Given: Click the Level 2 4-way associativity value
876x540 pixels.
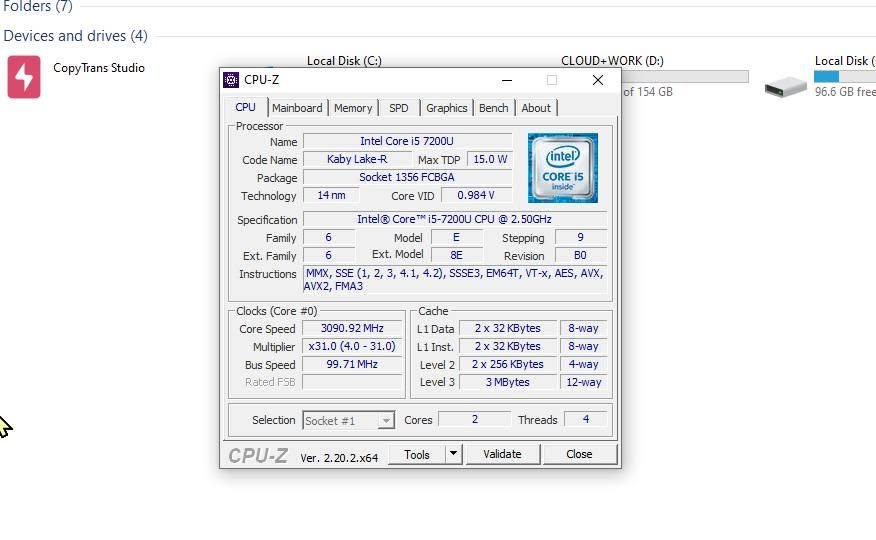Looking at the screenshot, I should 583,364.
